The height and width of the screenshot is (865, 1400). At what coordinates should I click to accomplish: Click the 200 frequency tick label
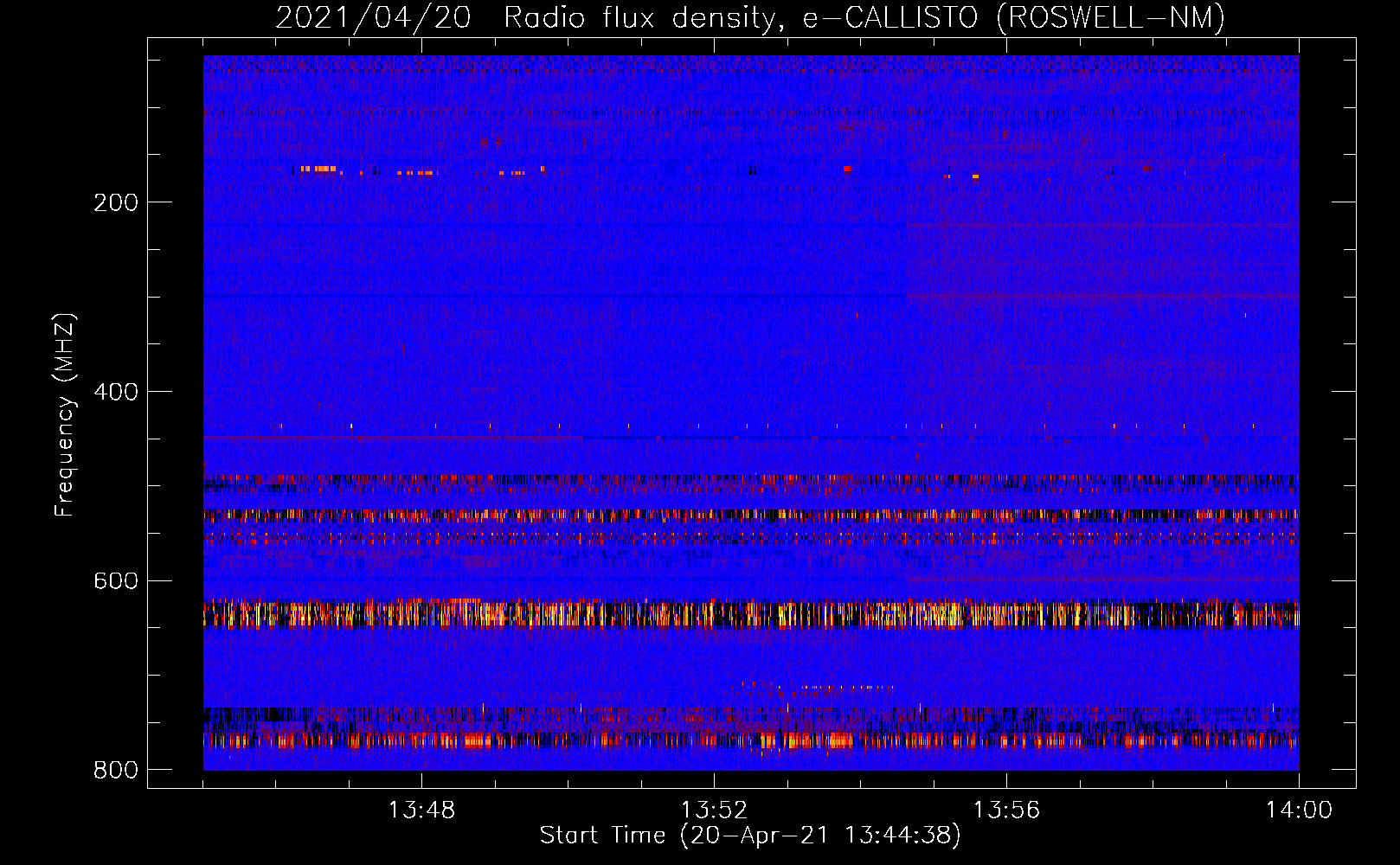(116, 202)
